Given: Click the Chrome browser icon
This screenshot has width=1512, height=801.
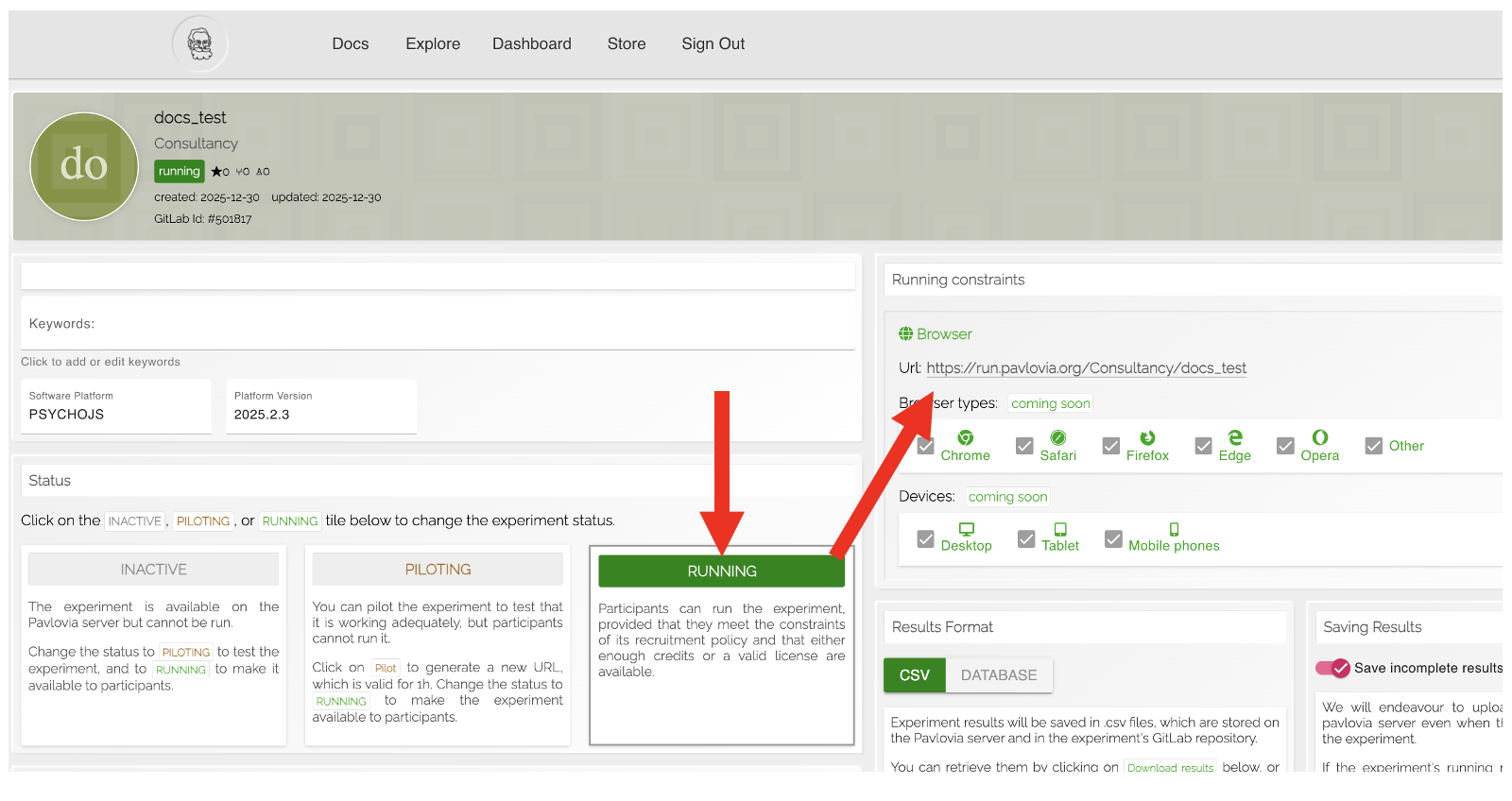Looking at the screenshot, I should coord(965,437).
